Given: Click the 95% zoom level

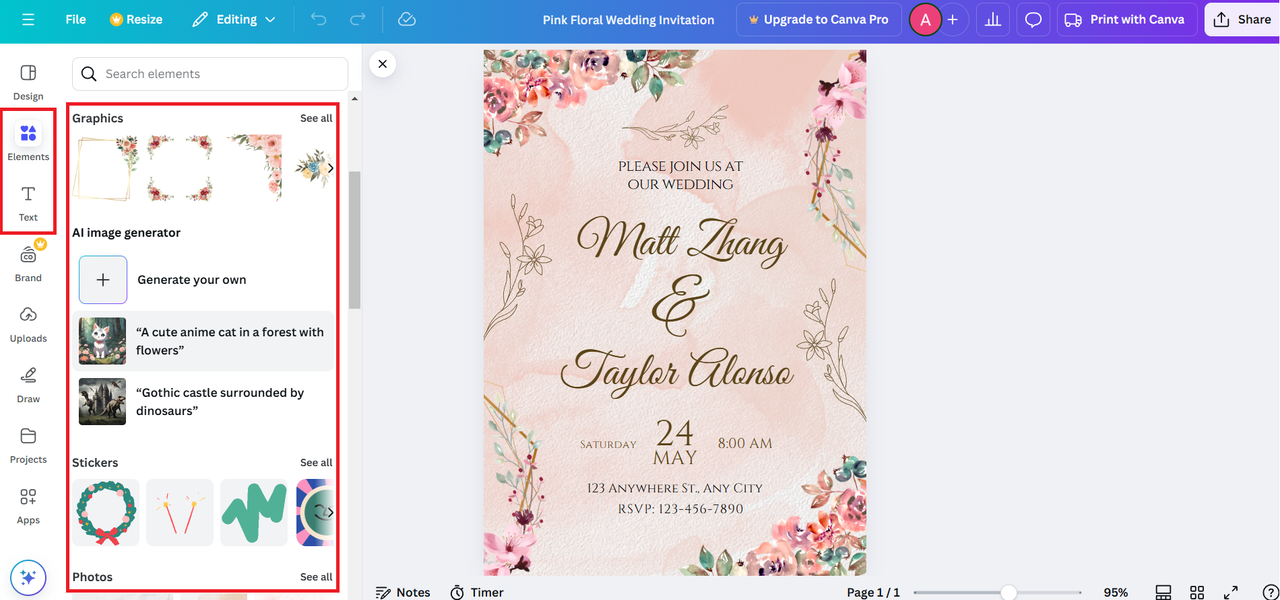Looking at the screenshot, I should pyautogui.click(x=1115, y=592).
